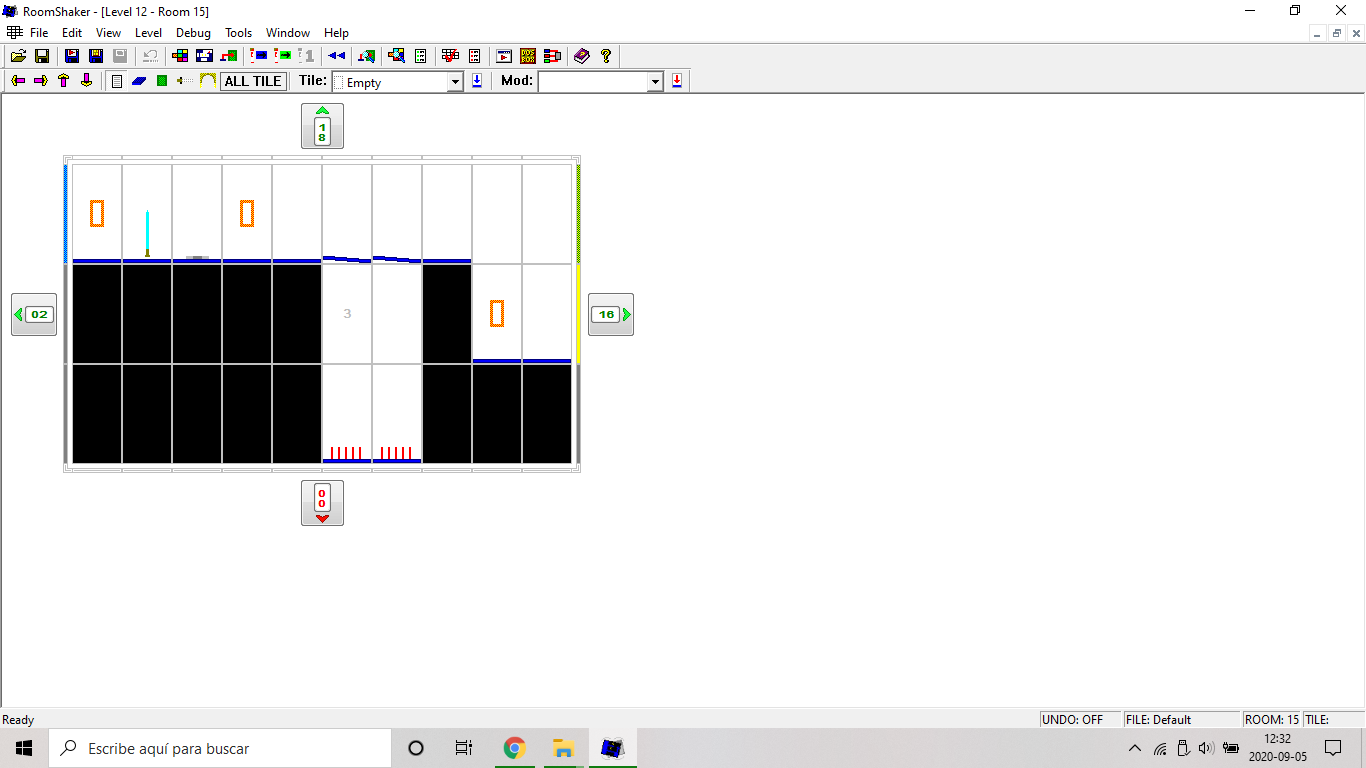Open the notification center
This screenshot has height=768, width=1366.
tap(1333, 748)
